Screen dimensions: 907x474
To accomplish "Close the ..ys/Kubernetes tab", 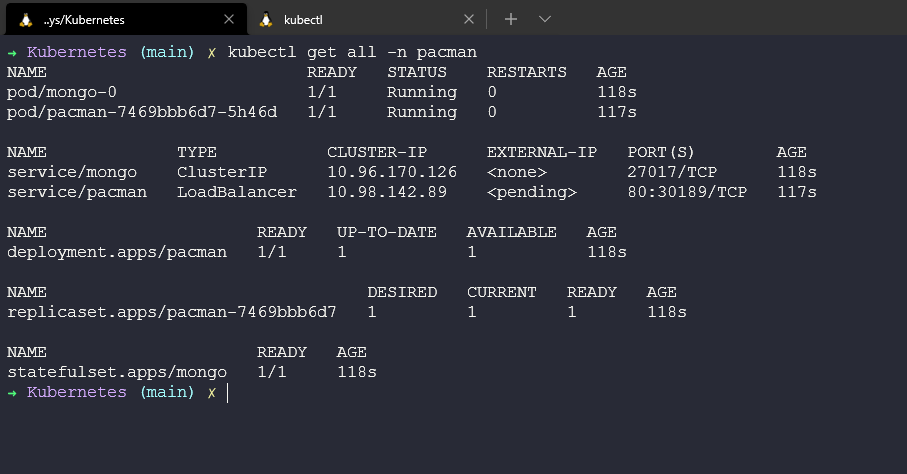I will pos(229,19).
